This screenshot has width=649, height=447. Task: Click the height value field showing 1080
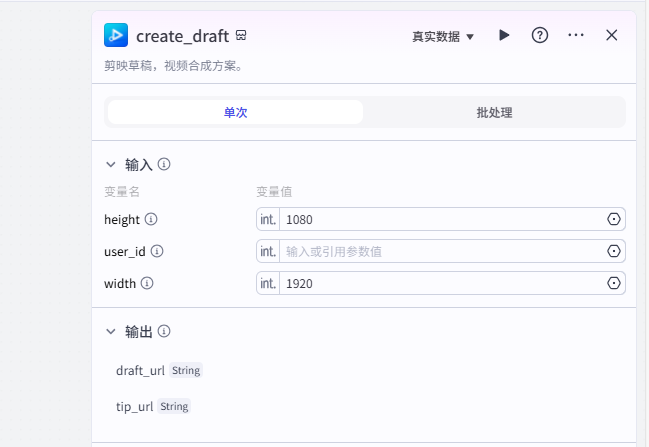pos(441,219)
